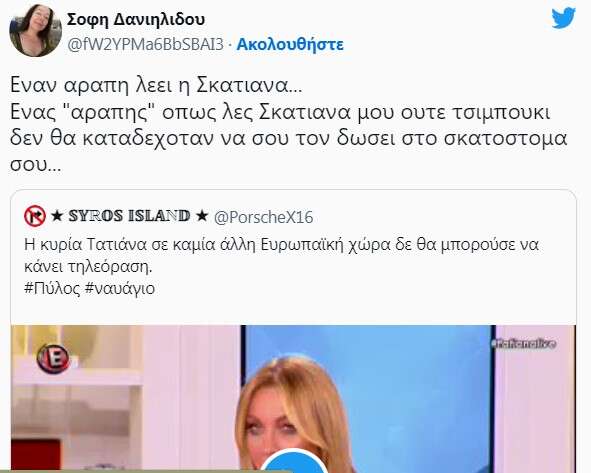This screenshot has height=473, width=591.
Task: Open Σοφη Δανιηλιδου's round profile photo
Action: pos(35,31)
